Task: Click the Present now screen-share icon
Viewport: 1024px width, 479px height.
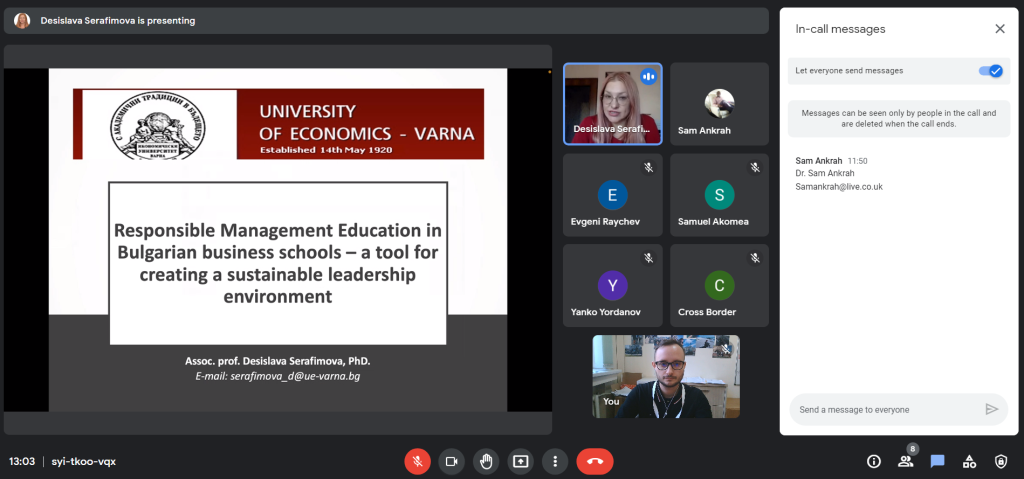Action: [x=520, y=461]
